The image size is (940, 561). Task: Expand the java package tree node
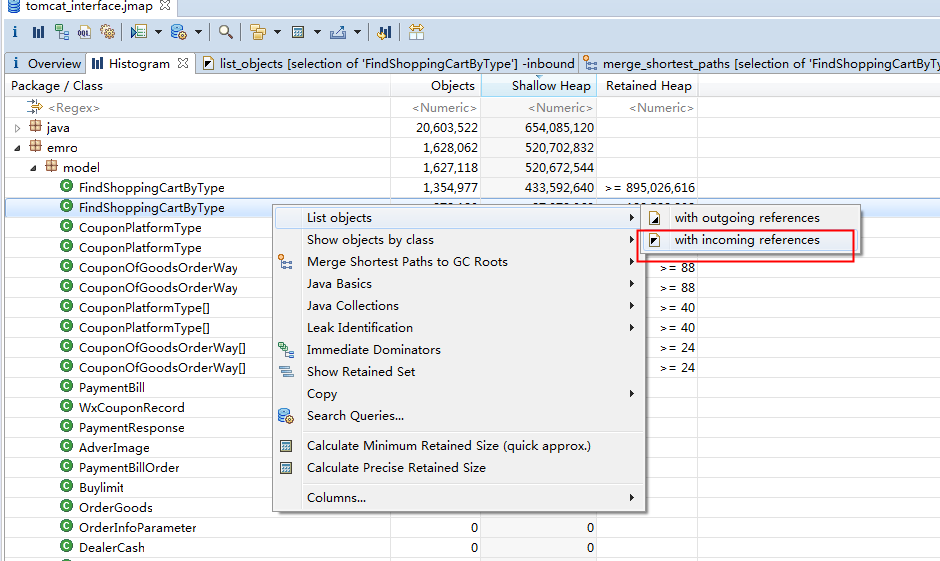point(17,128)
